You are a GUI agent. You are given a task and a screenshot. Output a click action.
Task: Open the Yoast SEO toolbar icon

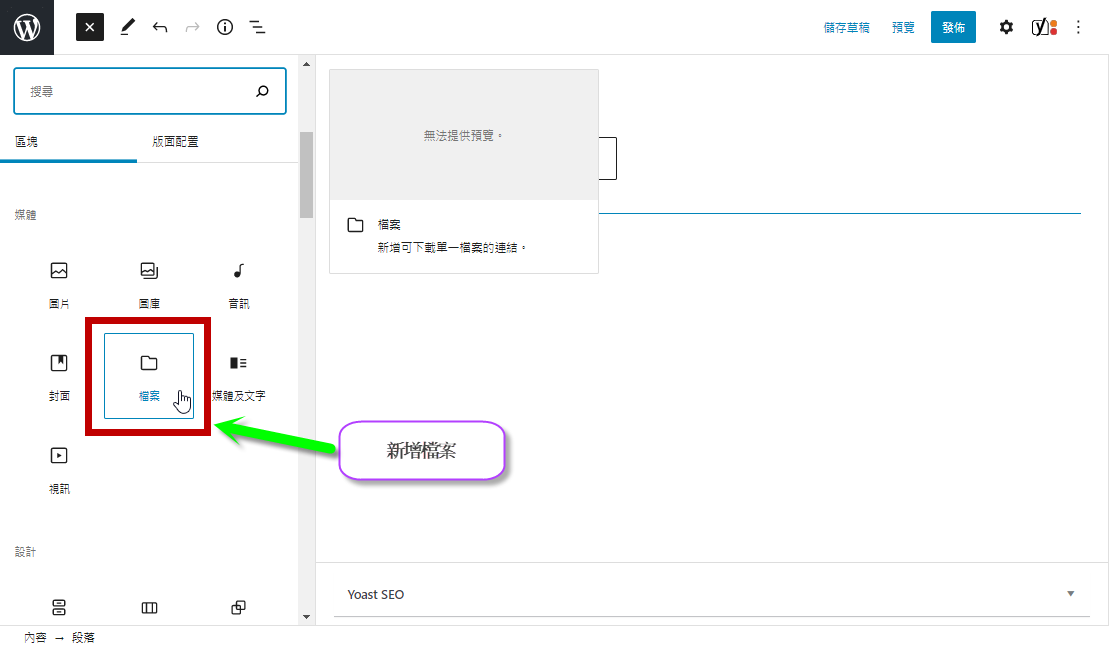click(1044, 27)
